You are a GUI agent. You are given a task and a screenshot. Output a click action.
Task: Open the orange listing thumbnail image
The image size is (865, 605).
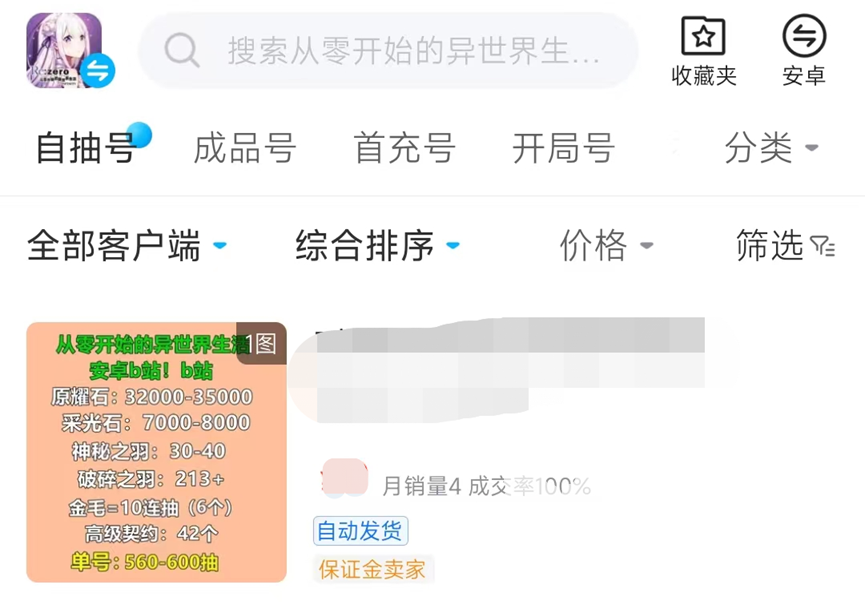click(x=157, y=452)
